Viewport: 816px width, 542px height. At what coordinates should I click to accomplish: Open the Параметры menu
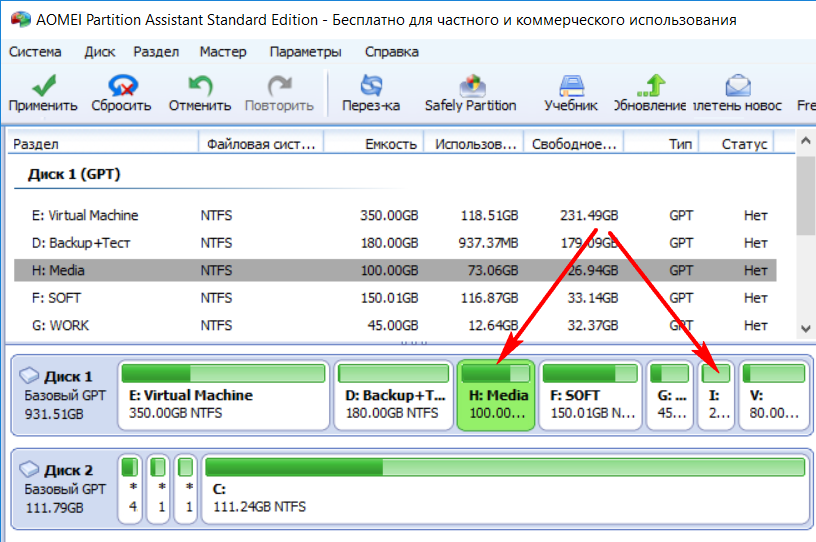pyautogui.click(x=305, y=52)
